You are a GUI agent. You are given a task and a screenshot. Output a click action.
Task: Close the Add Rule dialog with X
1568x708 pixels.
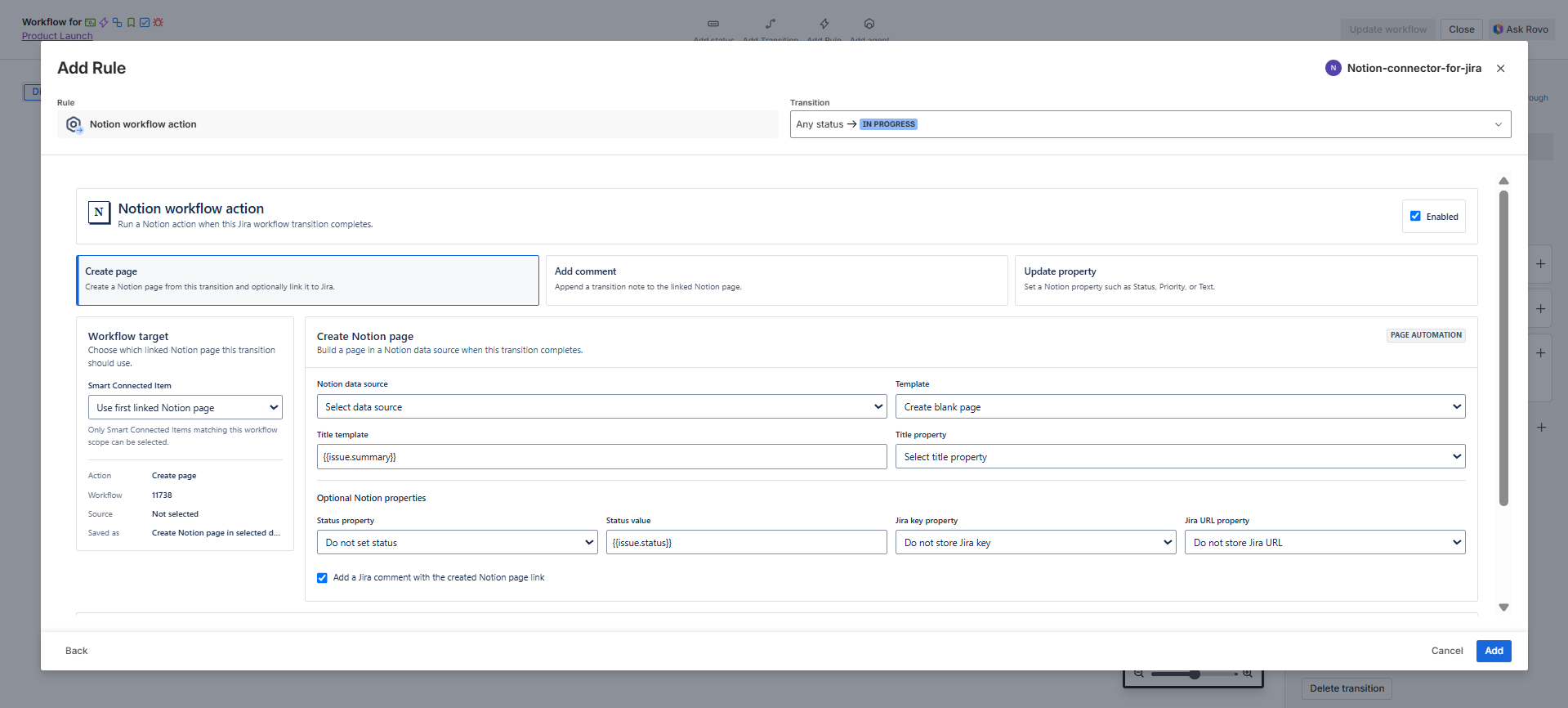click(x=1500, y=69)
